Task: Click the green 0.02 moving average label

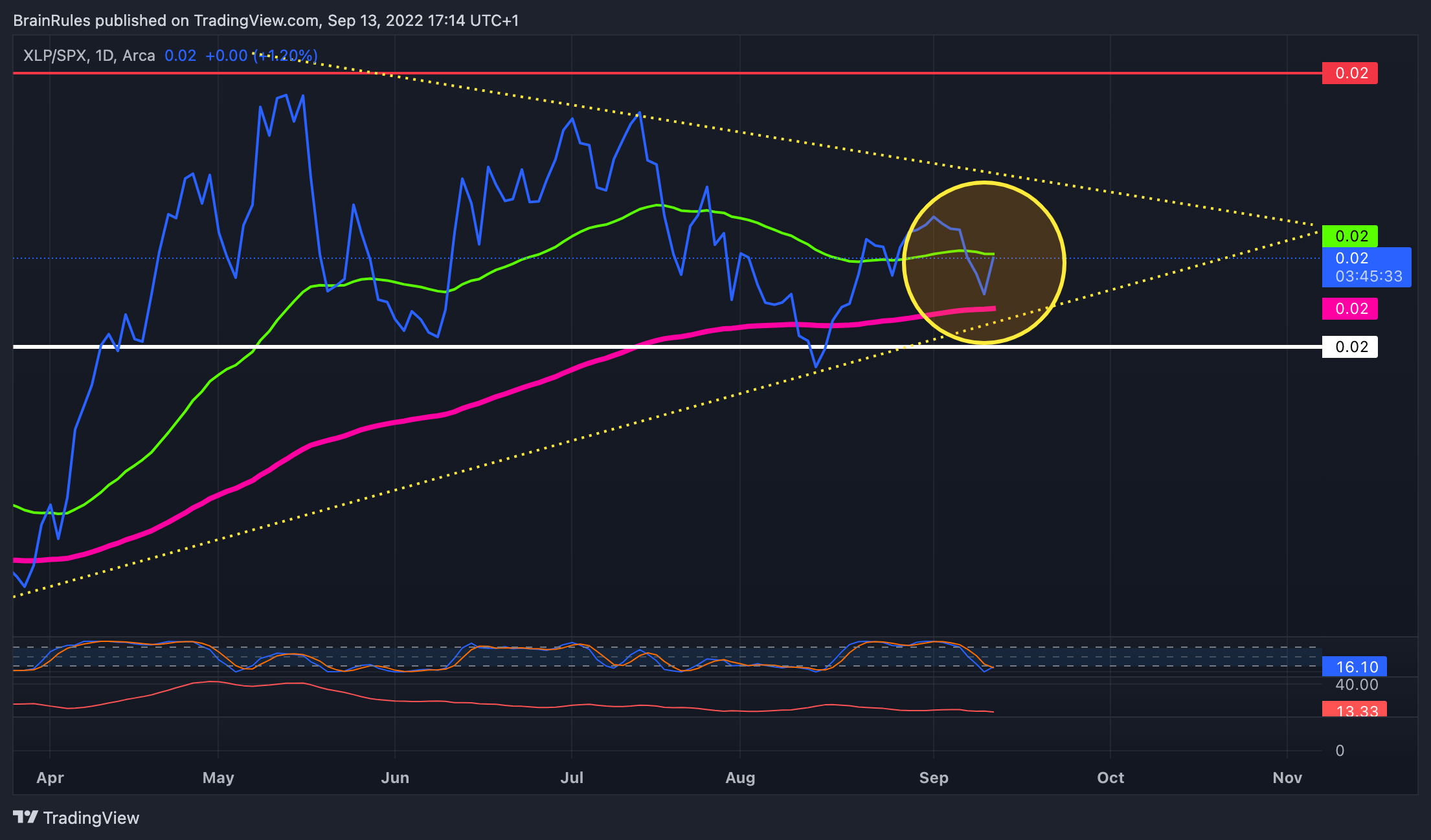Action: tap(1349, 236)
